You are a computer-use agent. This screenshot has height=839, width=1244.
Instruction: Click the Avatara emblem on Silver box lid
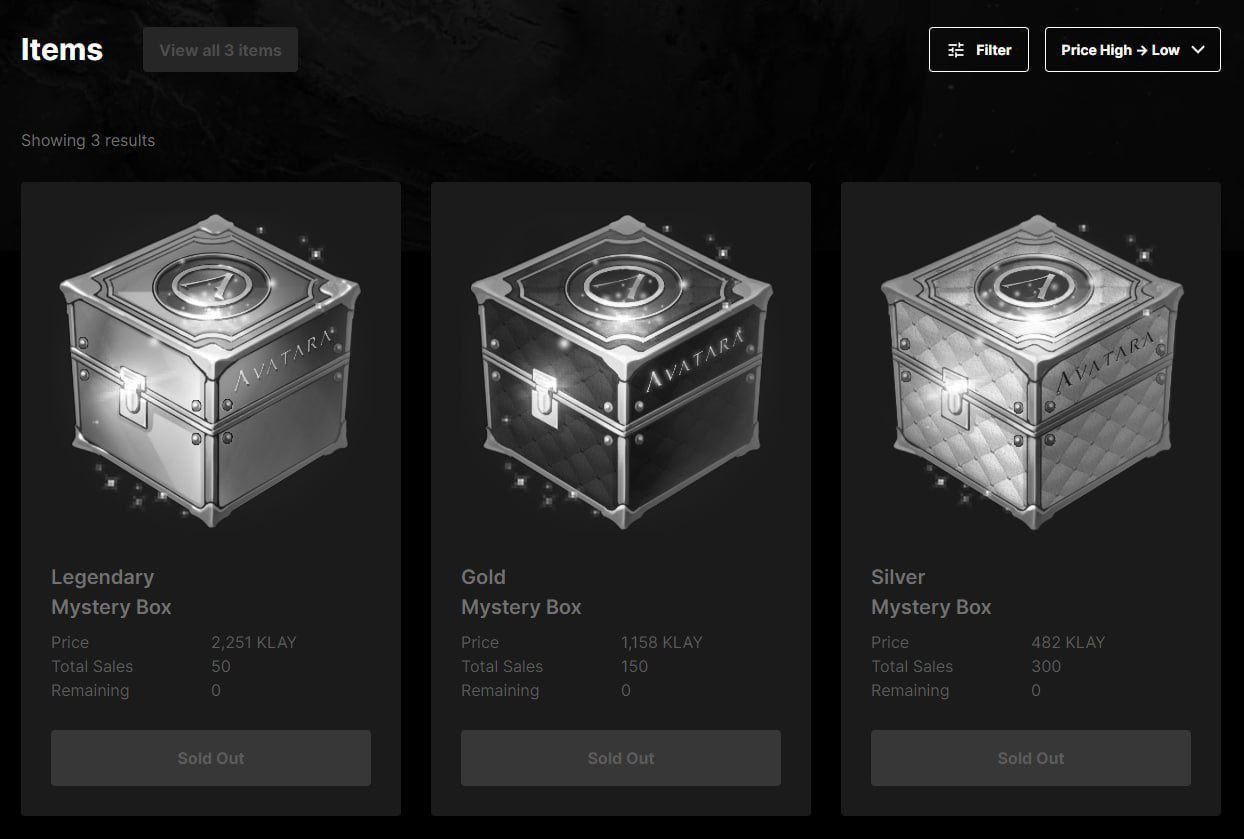click(1032, 284)
